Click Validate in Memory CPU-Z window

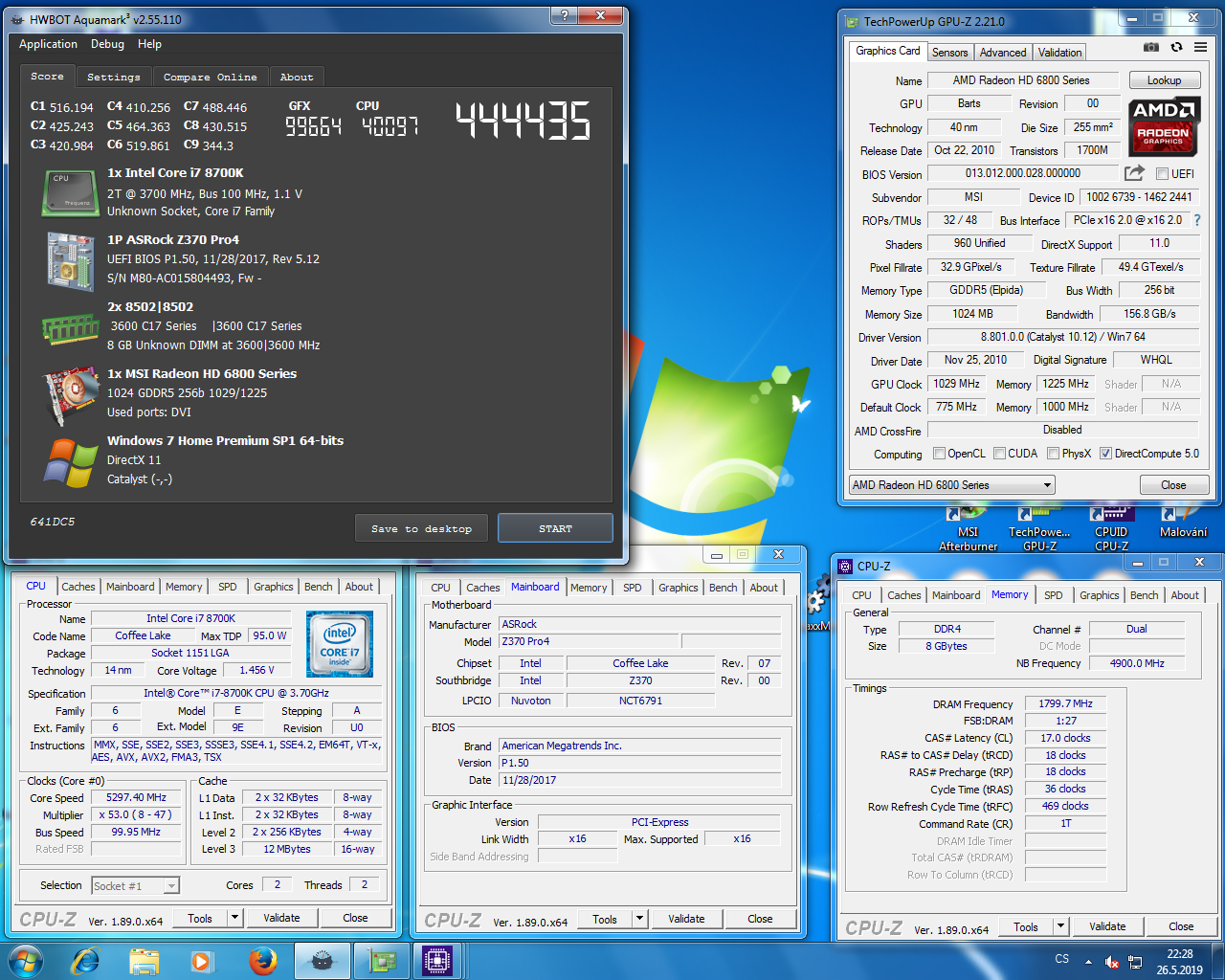[1107, 926]
